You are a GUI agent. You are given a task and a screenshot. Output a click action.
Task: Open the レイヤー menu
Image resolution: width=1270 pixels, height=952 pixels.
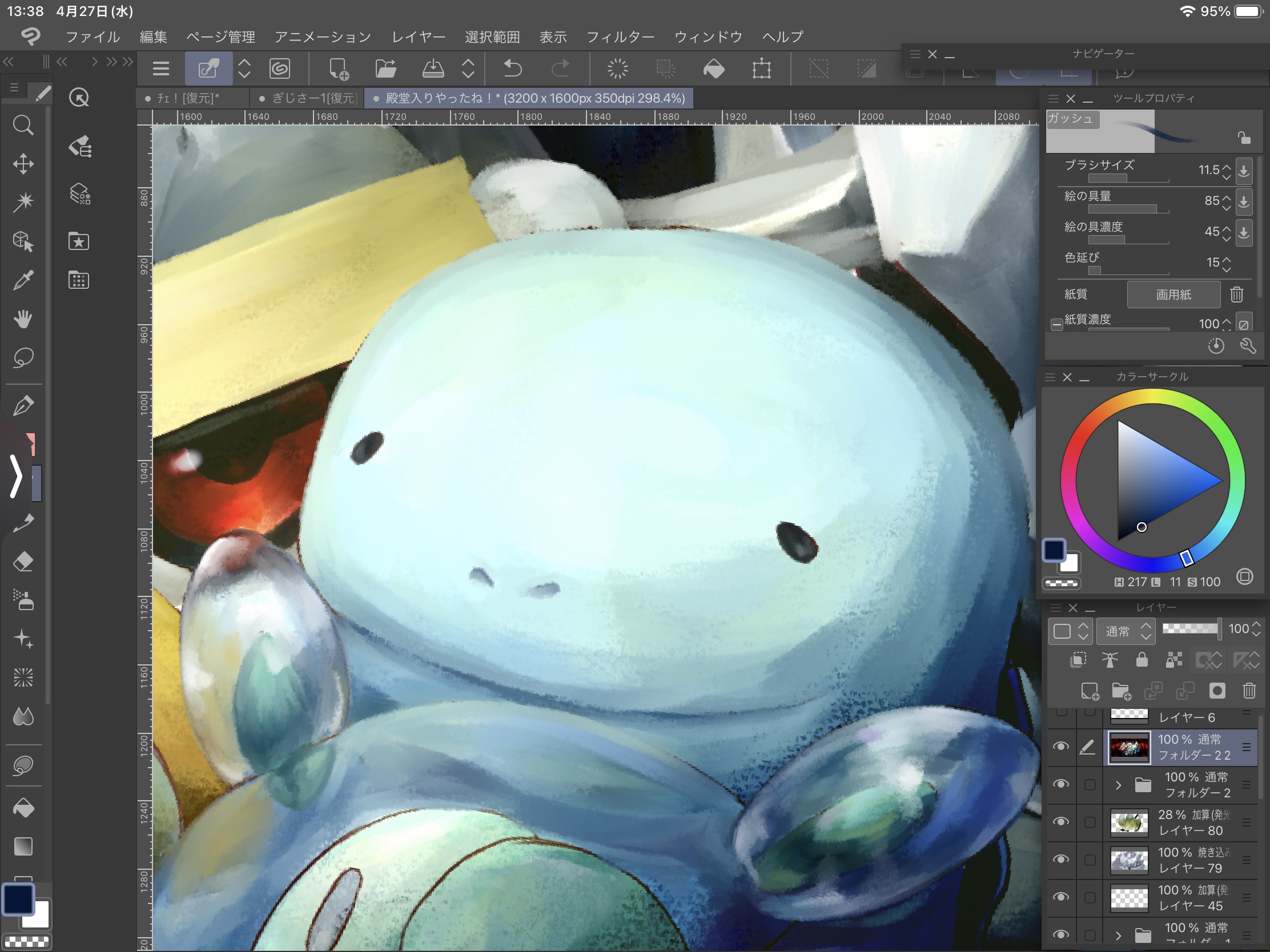pyautogui.click(x=418, y=37)
